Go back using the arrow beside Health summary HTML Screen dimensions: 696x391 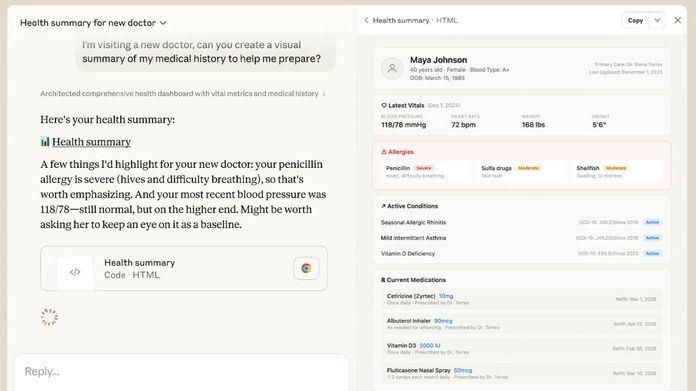(x=366, y=20)
